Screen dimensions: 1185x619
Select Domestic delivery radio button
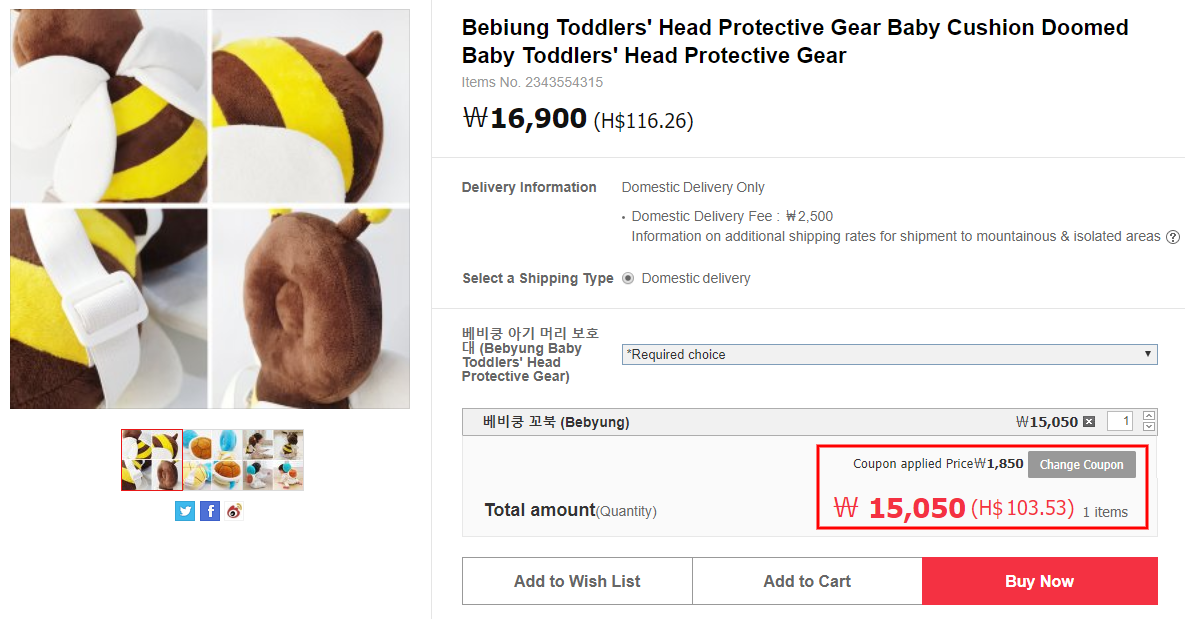click(628, 278)
